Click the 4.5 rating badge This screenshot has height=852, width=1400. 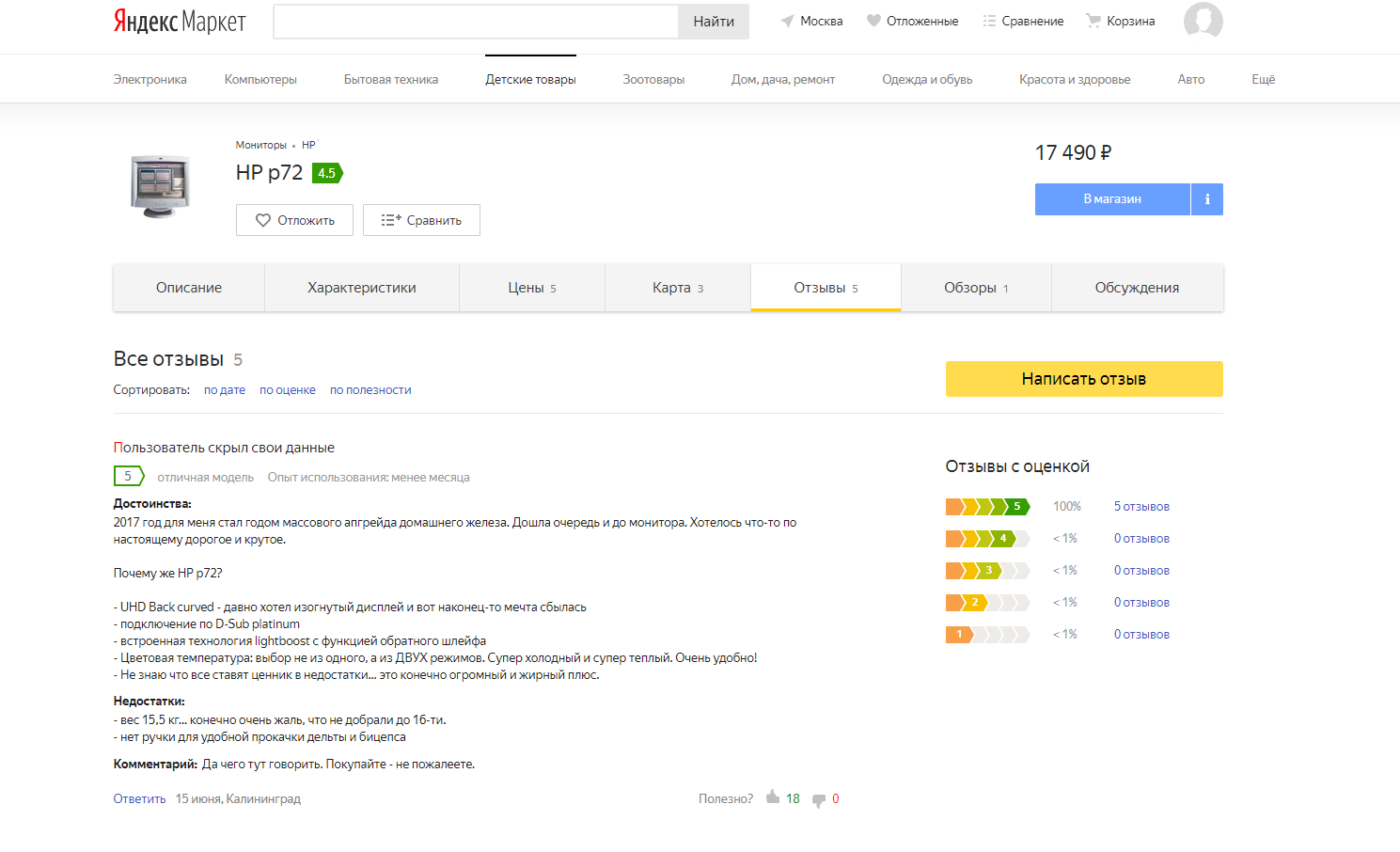click(327, 173)
